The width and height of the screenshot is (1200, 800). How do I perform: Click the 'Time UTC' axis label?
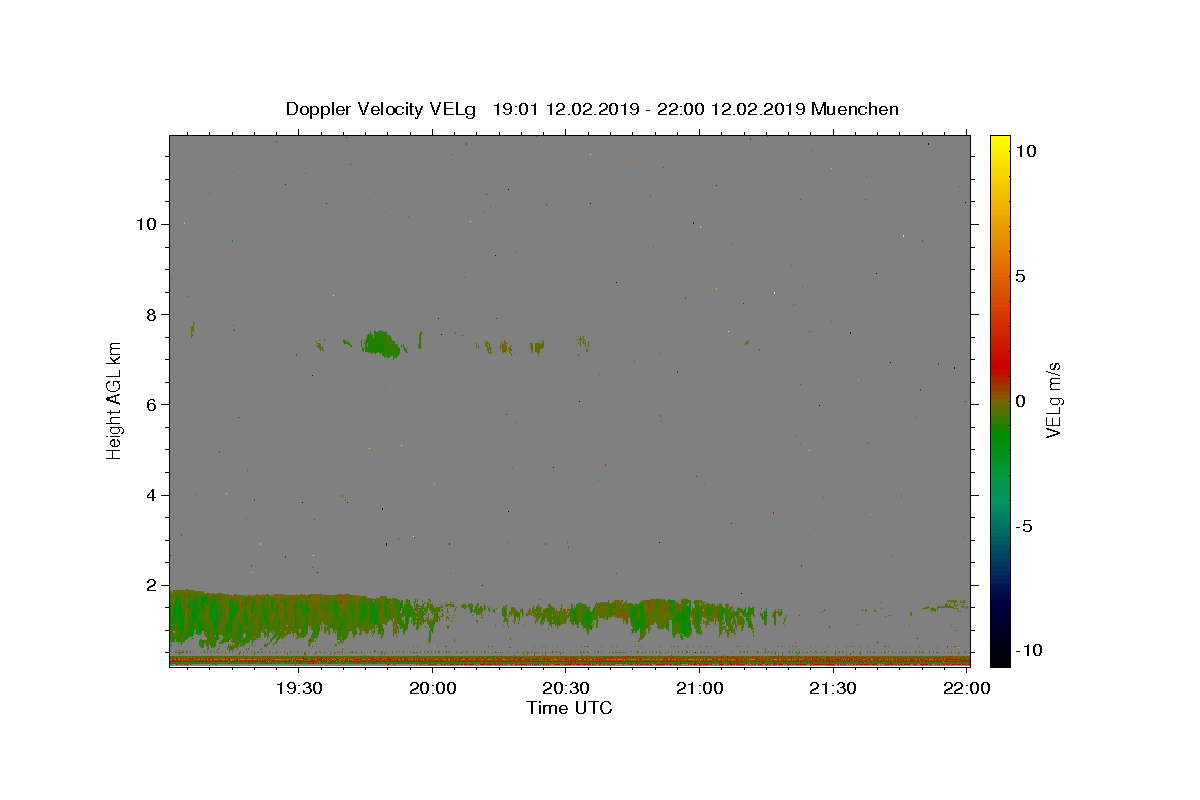[x=569, y=708]
